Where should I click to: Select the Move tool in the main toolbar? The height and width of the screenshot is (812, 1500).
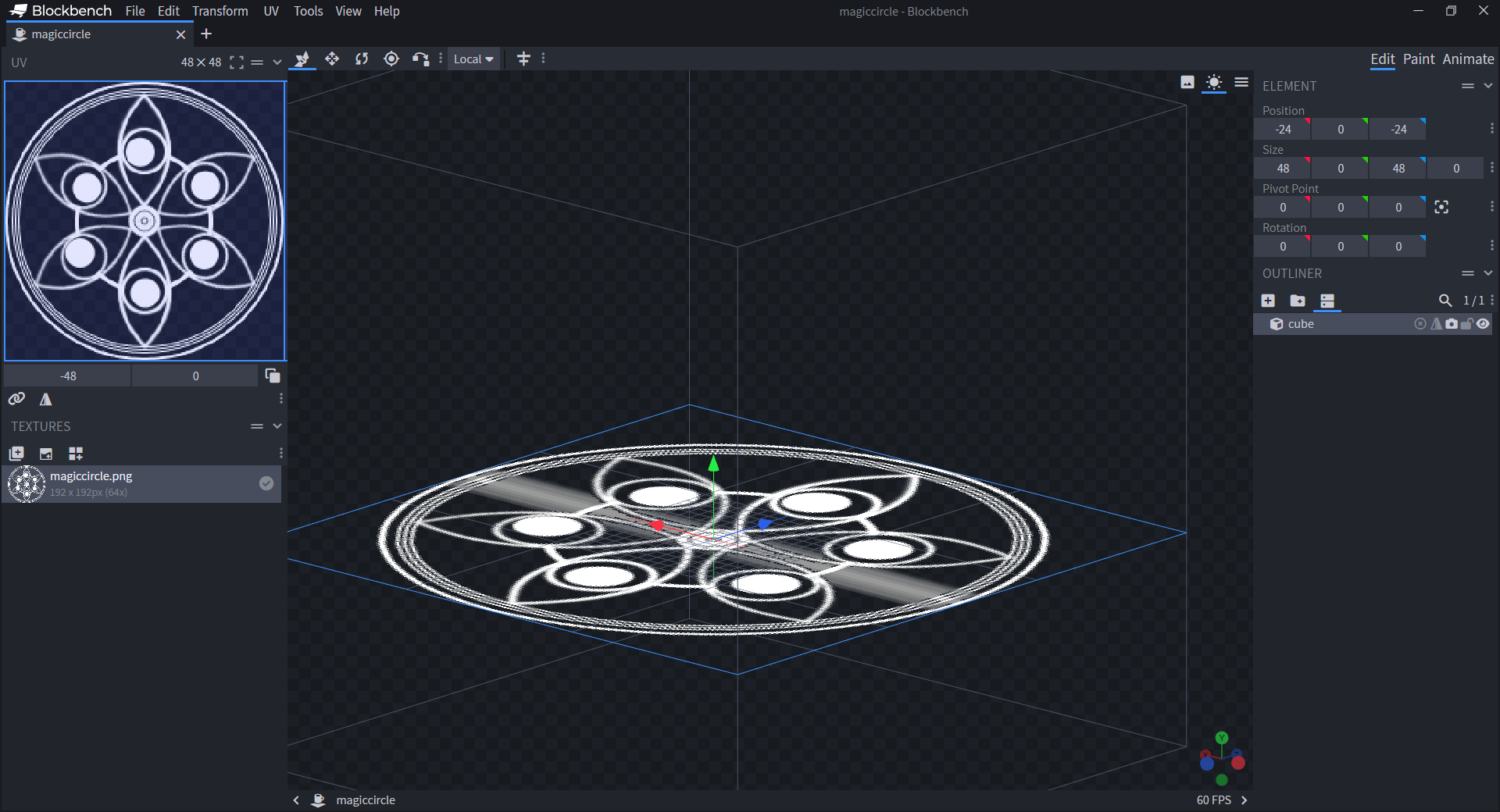[332, 59]
